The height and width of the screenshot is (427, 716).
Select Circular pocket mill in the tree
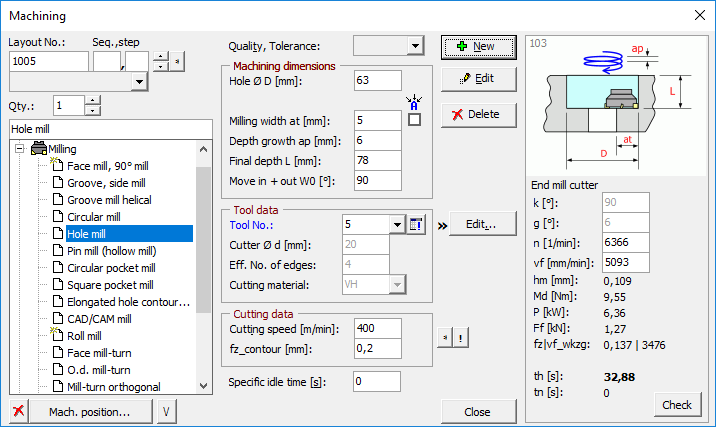[x=110, y=267]
